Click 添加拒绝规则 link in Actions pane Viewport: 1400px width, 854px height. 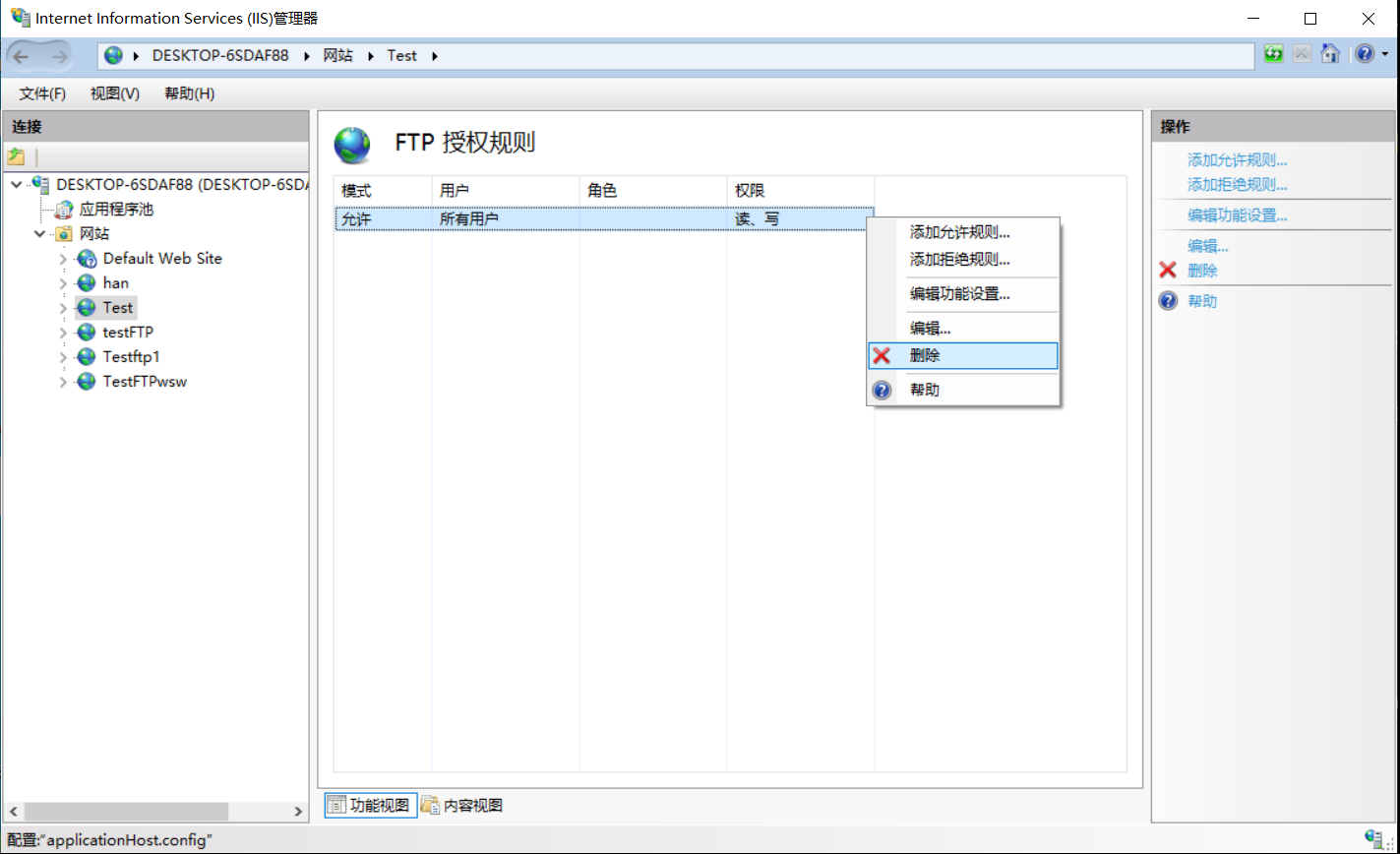pos(1237,184)
